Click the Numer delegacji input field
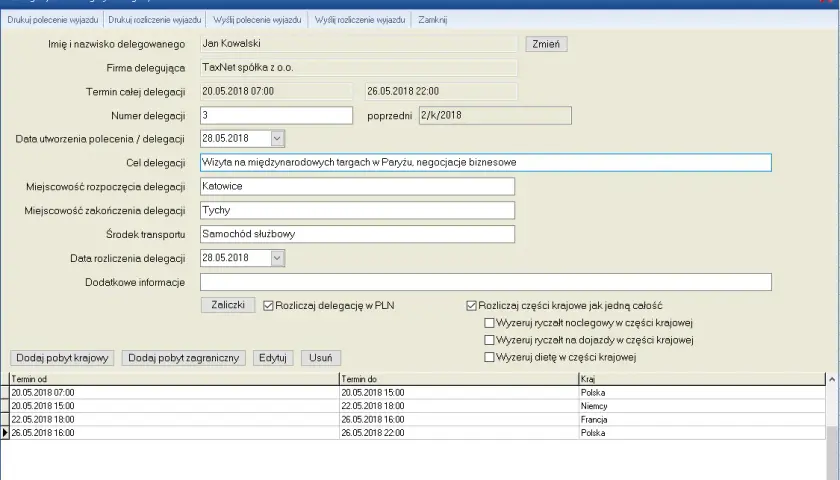 (x=276, y=115)
